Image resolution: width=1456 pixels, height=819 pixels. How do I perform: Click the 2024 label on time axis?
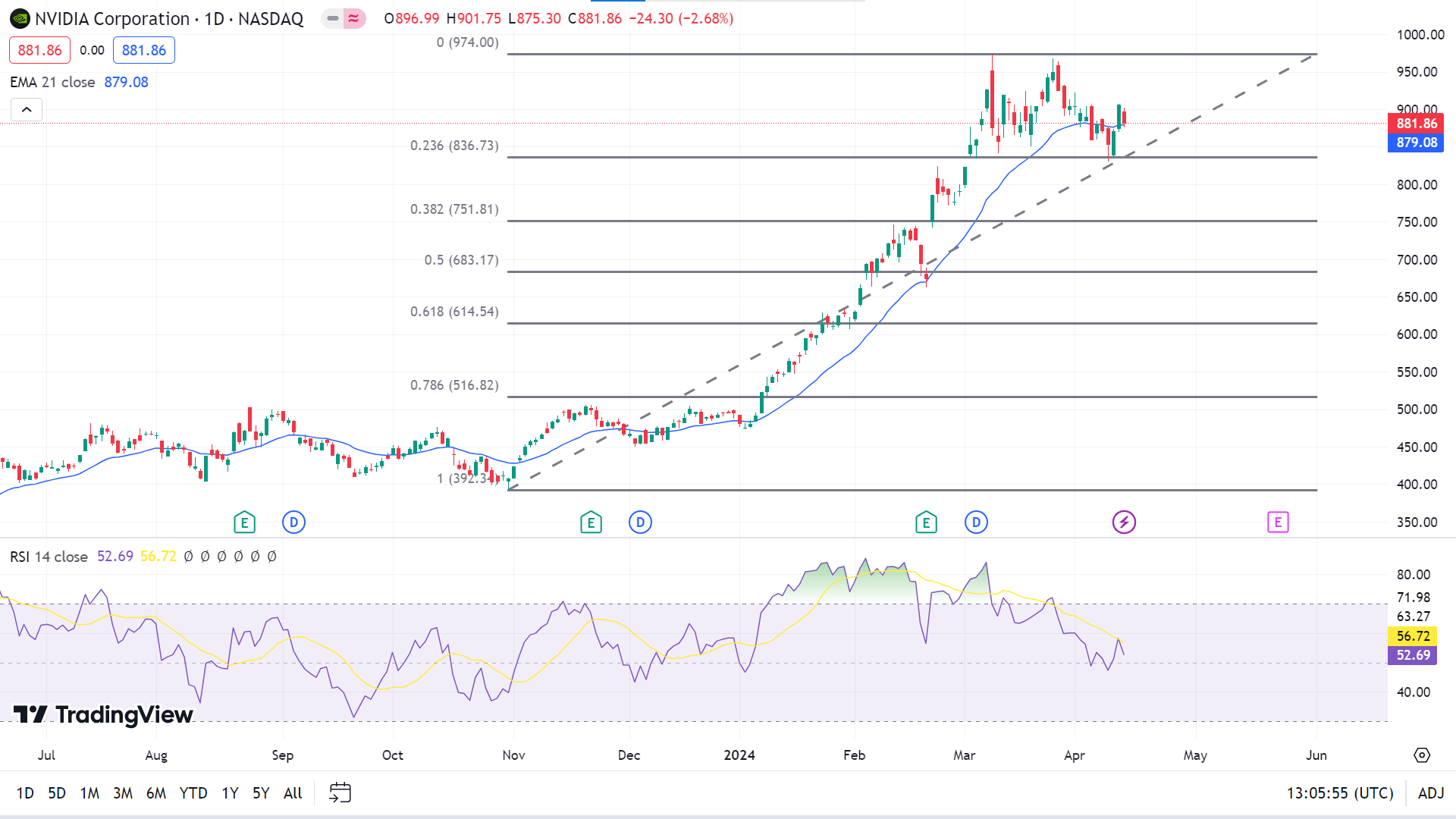click(739, 755)
